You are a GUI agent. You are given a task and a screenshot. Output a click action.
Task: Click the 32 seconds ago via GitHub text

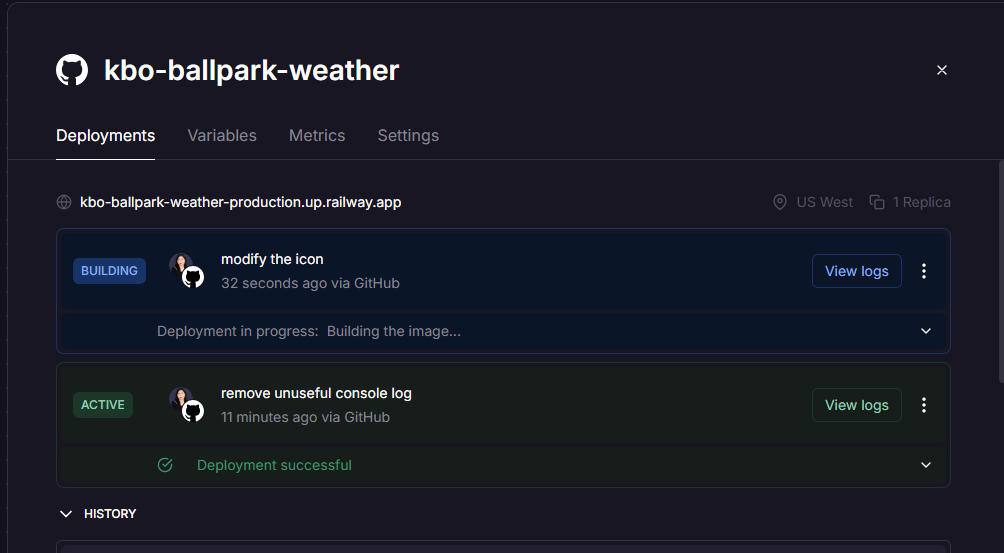click(311, 283)
